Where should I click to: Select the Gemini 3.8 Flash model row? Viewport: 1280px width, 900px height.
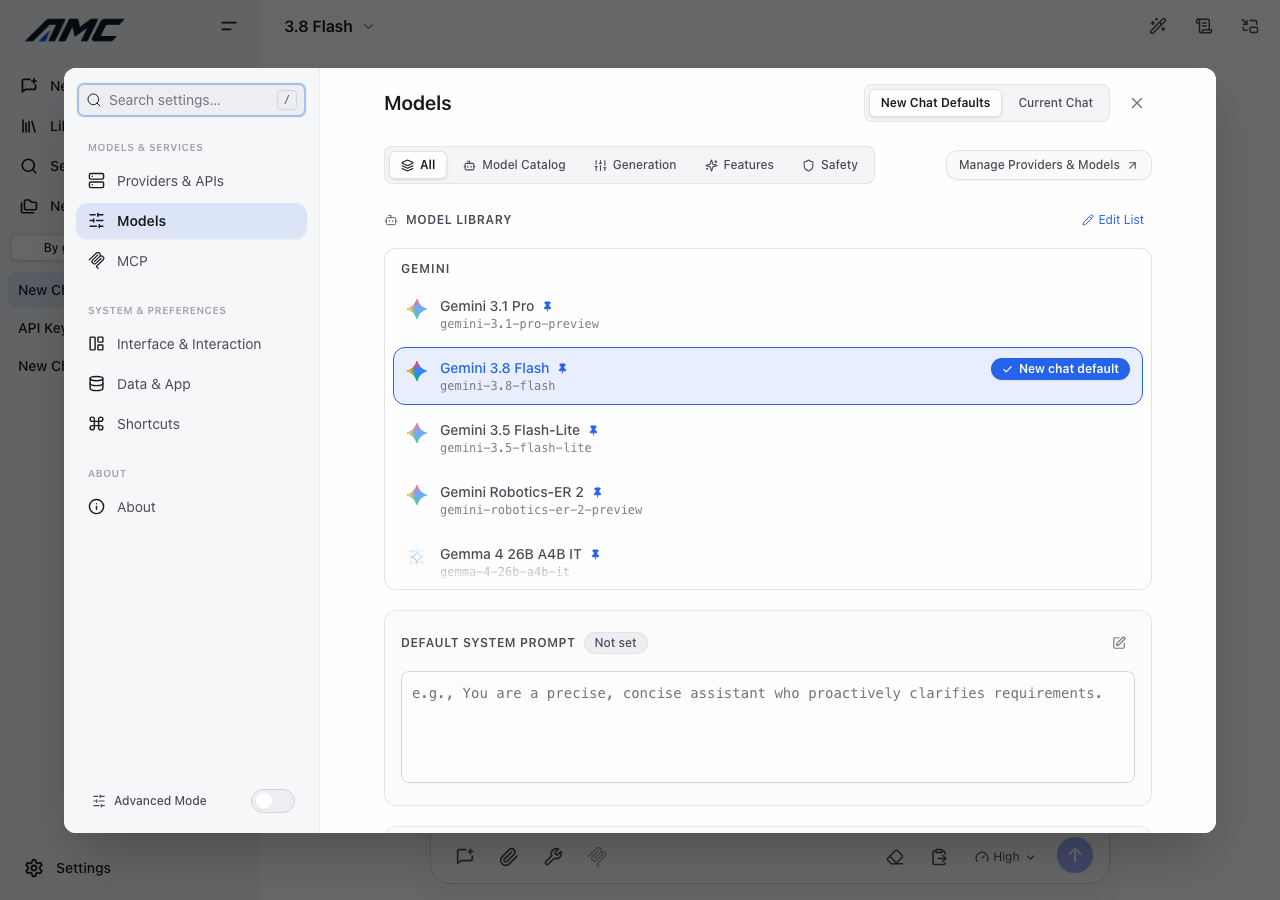(768, 376)
